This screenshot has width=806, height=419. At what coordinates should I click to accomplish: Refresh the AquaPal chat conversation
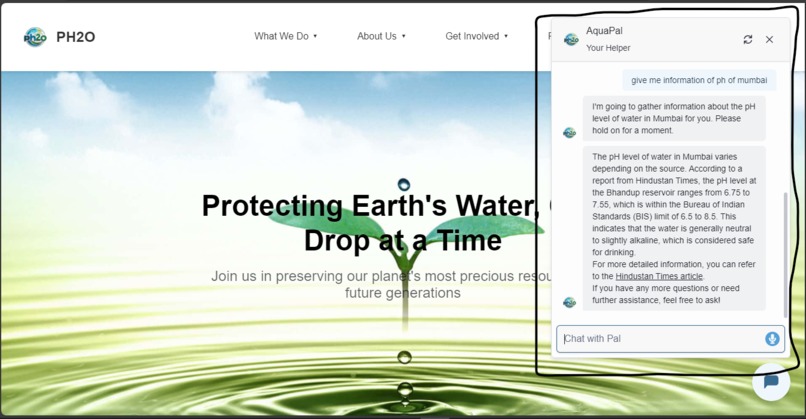pyautogui.click(x=748, y=40)
